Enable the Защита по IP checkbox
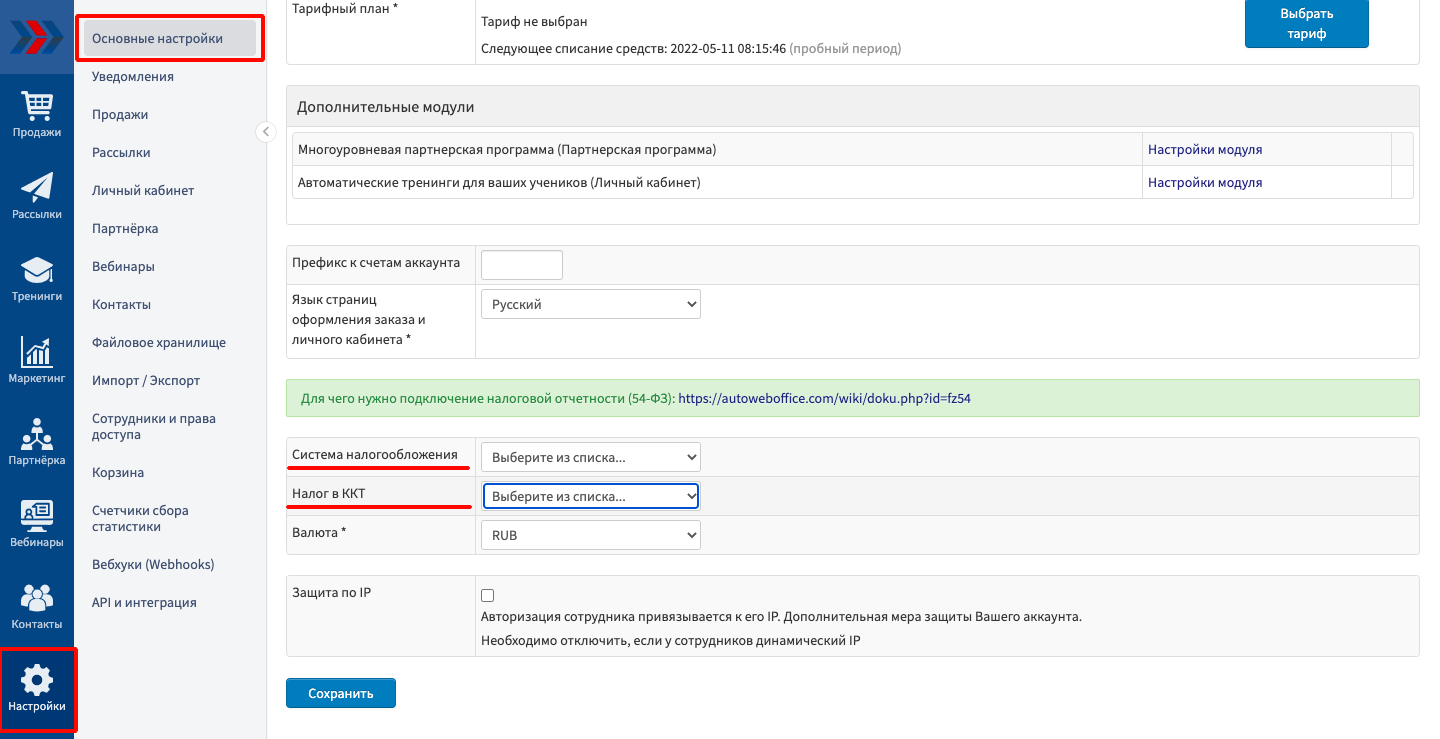 pos(488,595)
